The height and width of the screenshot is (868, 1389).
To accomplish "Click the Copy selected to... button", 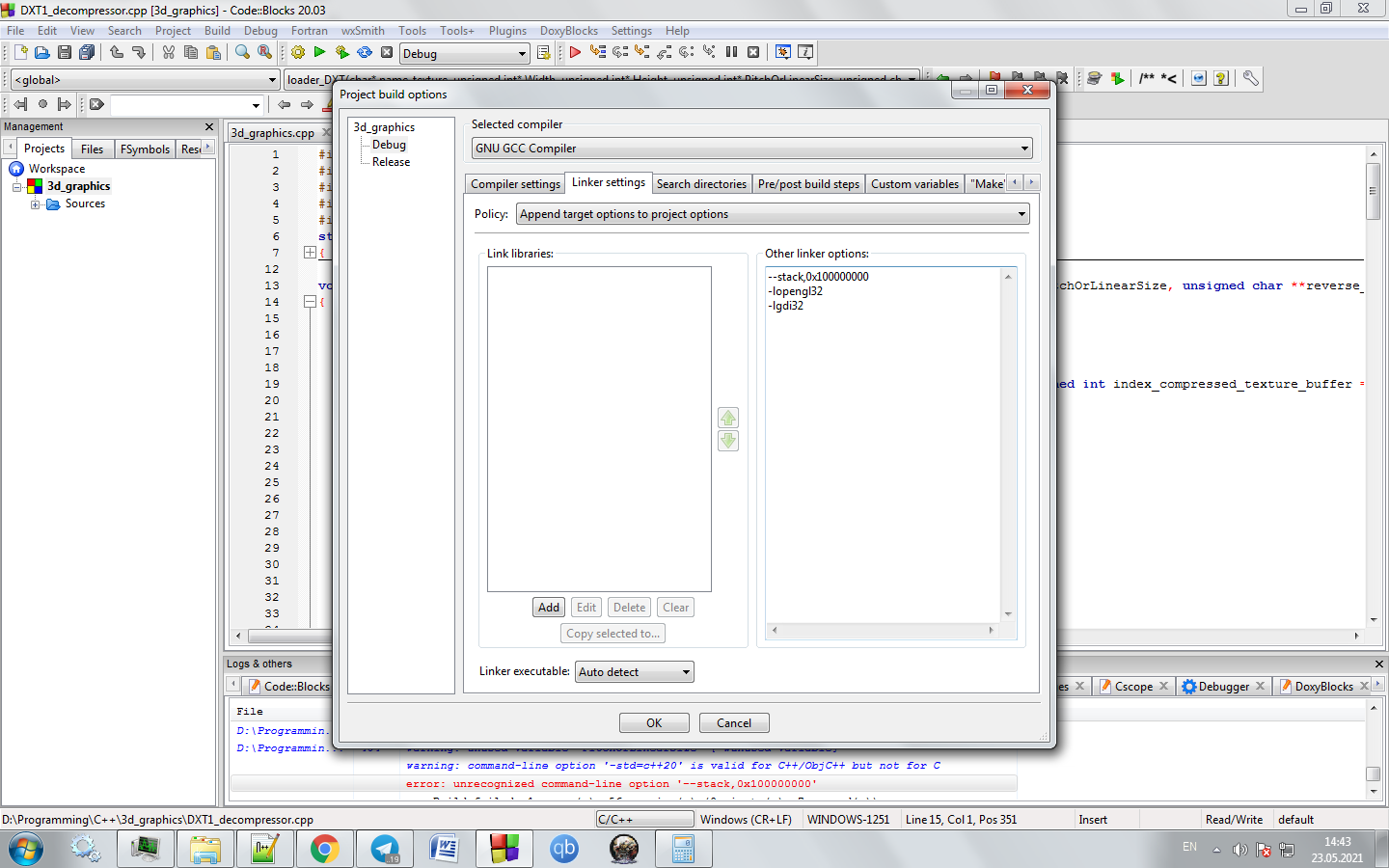I will coord(613,634).
